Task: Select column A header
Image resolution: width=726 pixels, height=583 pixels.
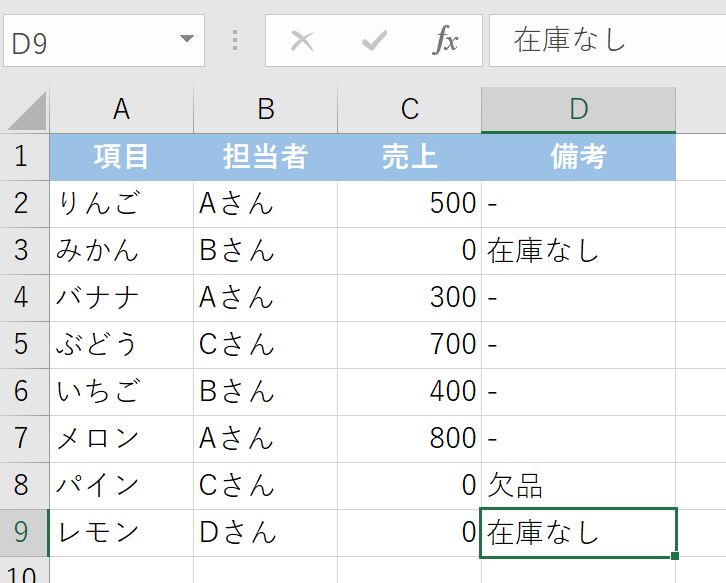Action: [x=121, y=110]
